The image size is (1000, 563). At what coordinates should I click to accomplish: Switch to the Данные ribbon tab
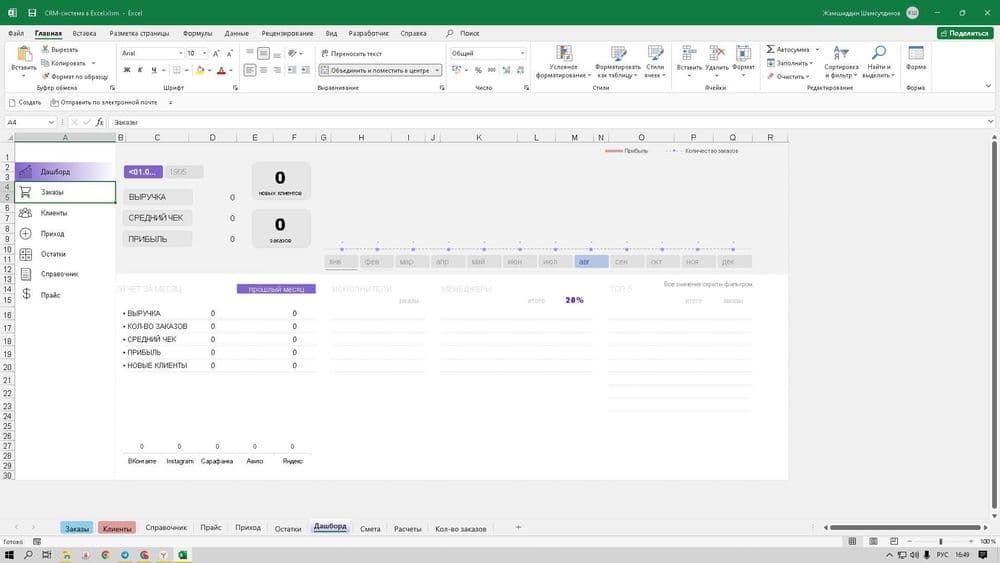point(237,33)
